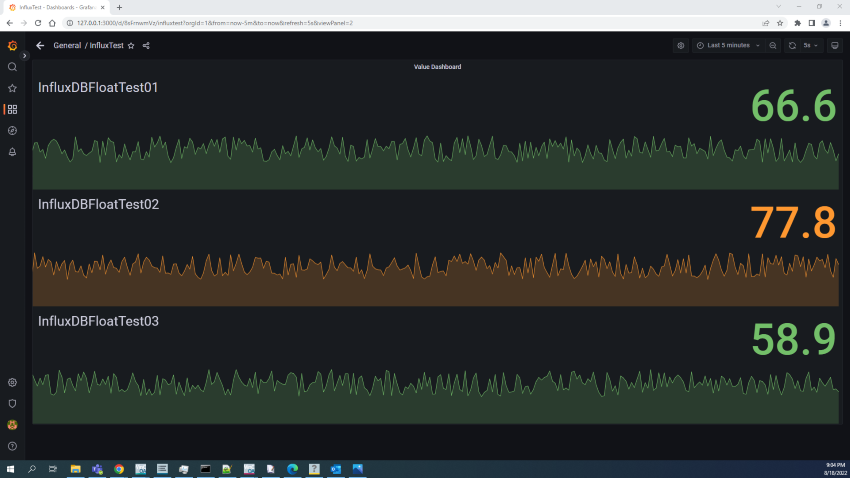Click the InfluxDBFloatTest03 green sparkline

[436, 397]
